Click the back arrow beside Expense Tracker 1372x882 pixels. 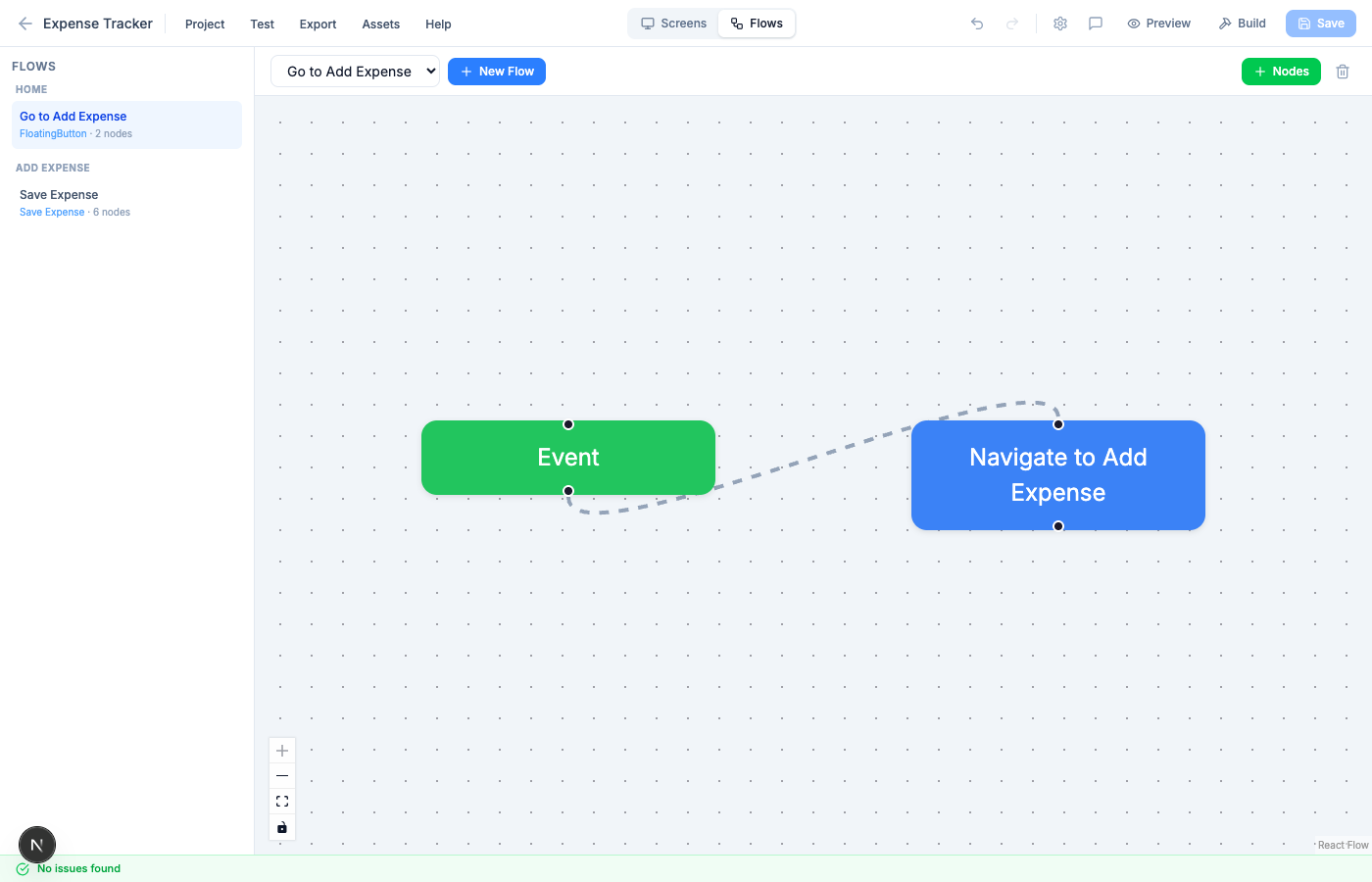pyautogui.click(x=25, y=24)
